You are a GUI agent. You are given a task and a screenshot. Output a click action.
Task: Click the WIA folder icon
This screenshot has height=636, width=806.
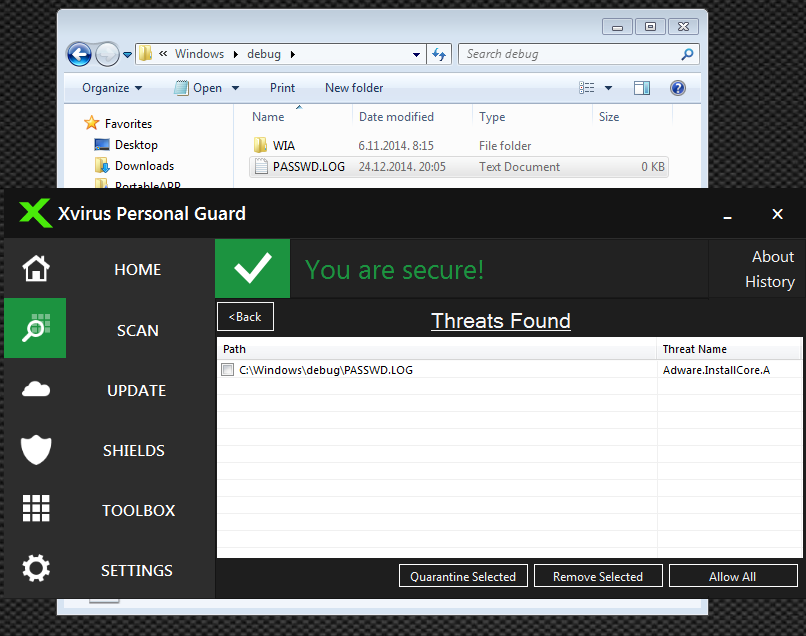[261, 146]
